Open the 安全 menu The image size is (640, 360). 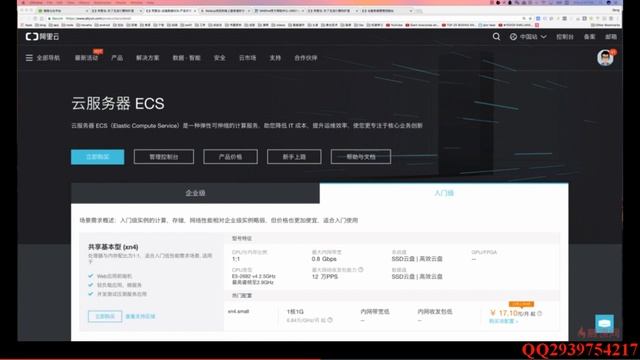click(220, 58)
